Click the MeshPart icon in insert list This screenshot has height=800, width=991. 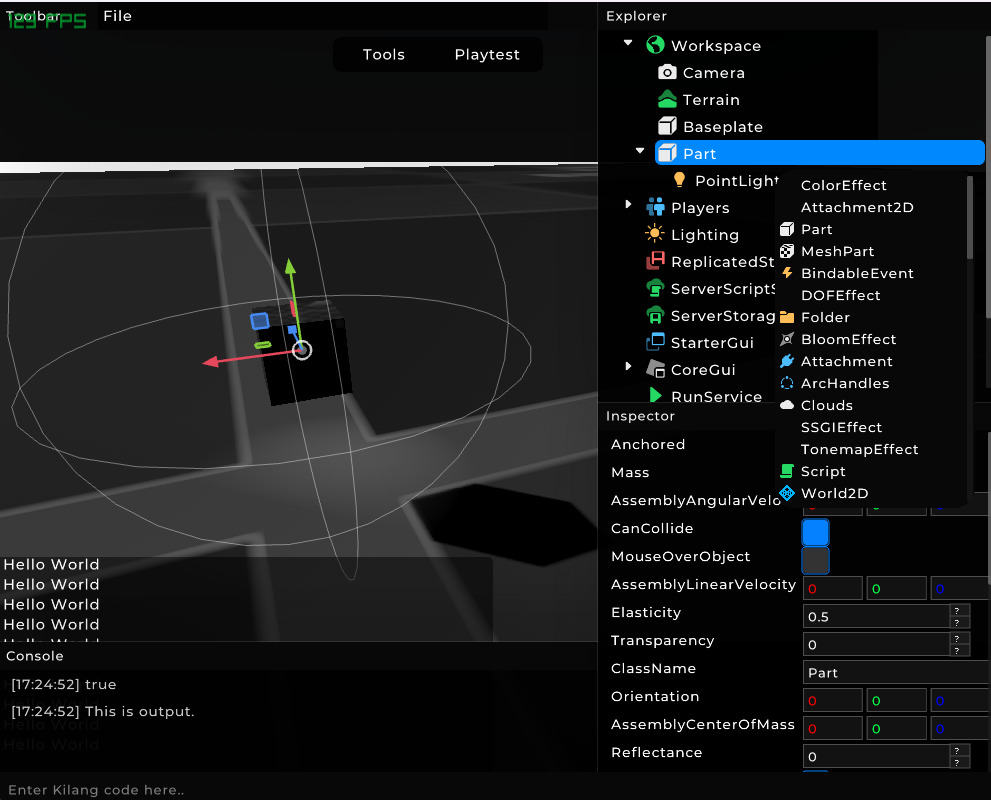[x=787, y=251]
